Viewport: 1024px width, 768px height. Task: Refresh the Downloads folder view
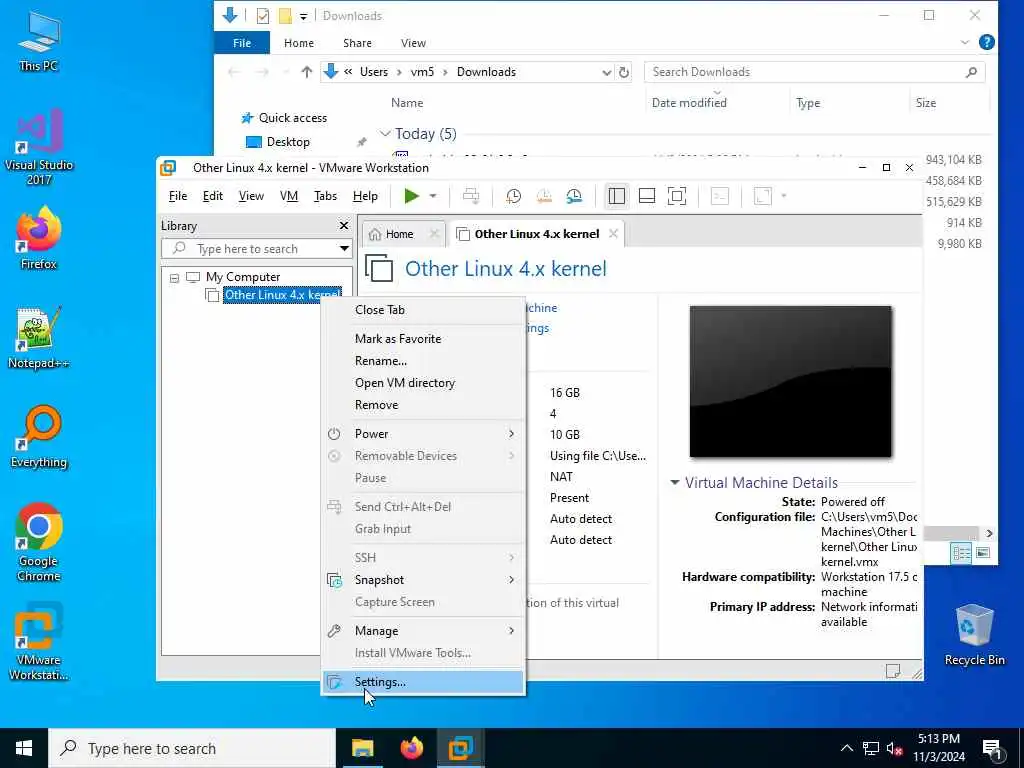coord(624,72)
